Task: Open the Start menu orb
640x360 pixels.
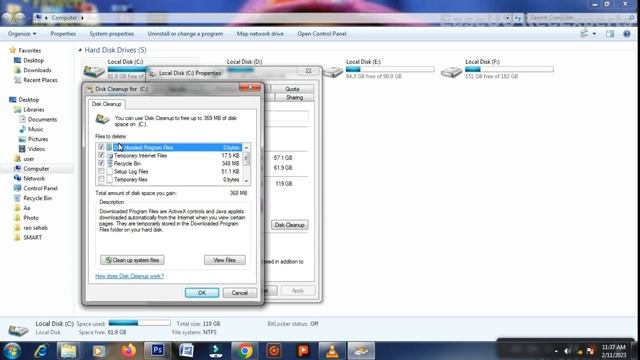Action: (x=12, y=351)
